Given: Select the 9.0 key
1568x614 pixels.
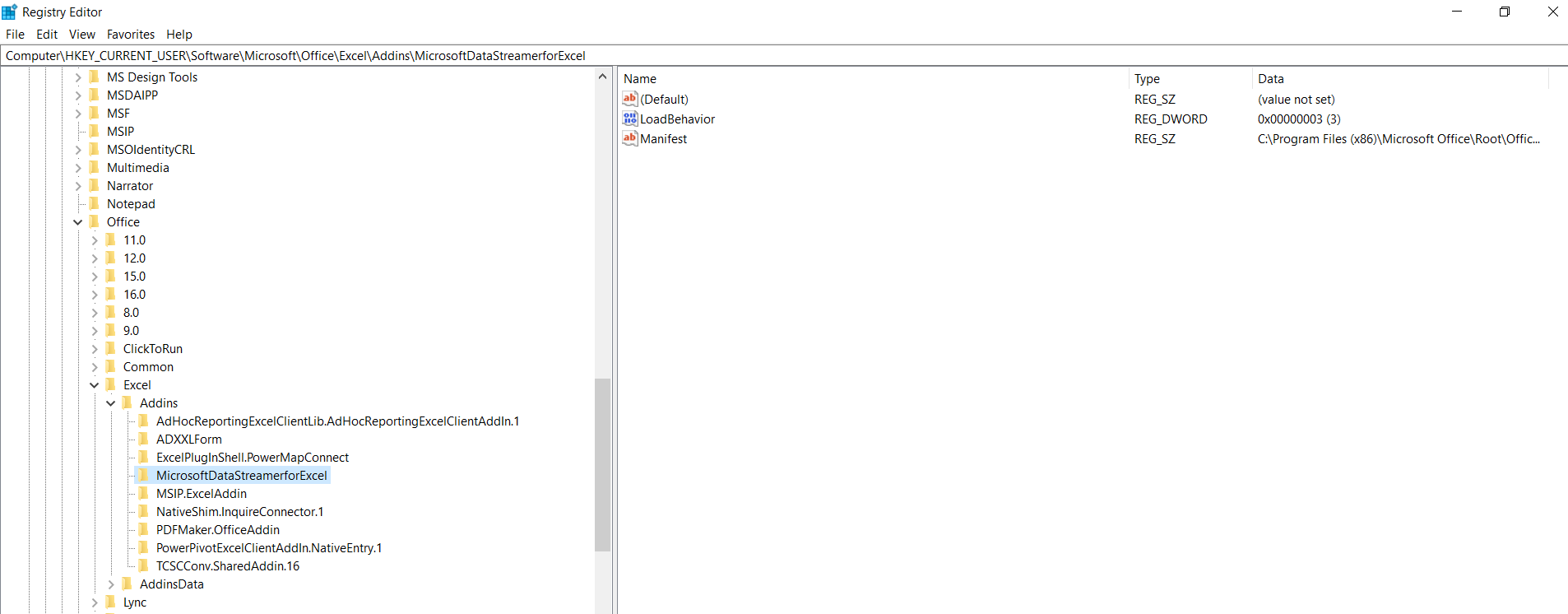Looking at the screenshot, I should (131, 330).
